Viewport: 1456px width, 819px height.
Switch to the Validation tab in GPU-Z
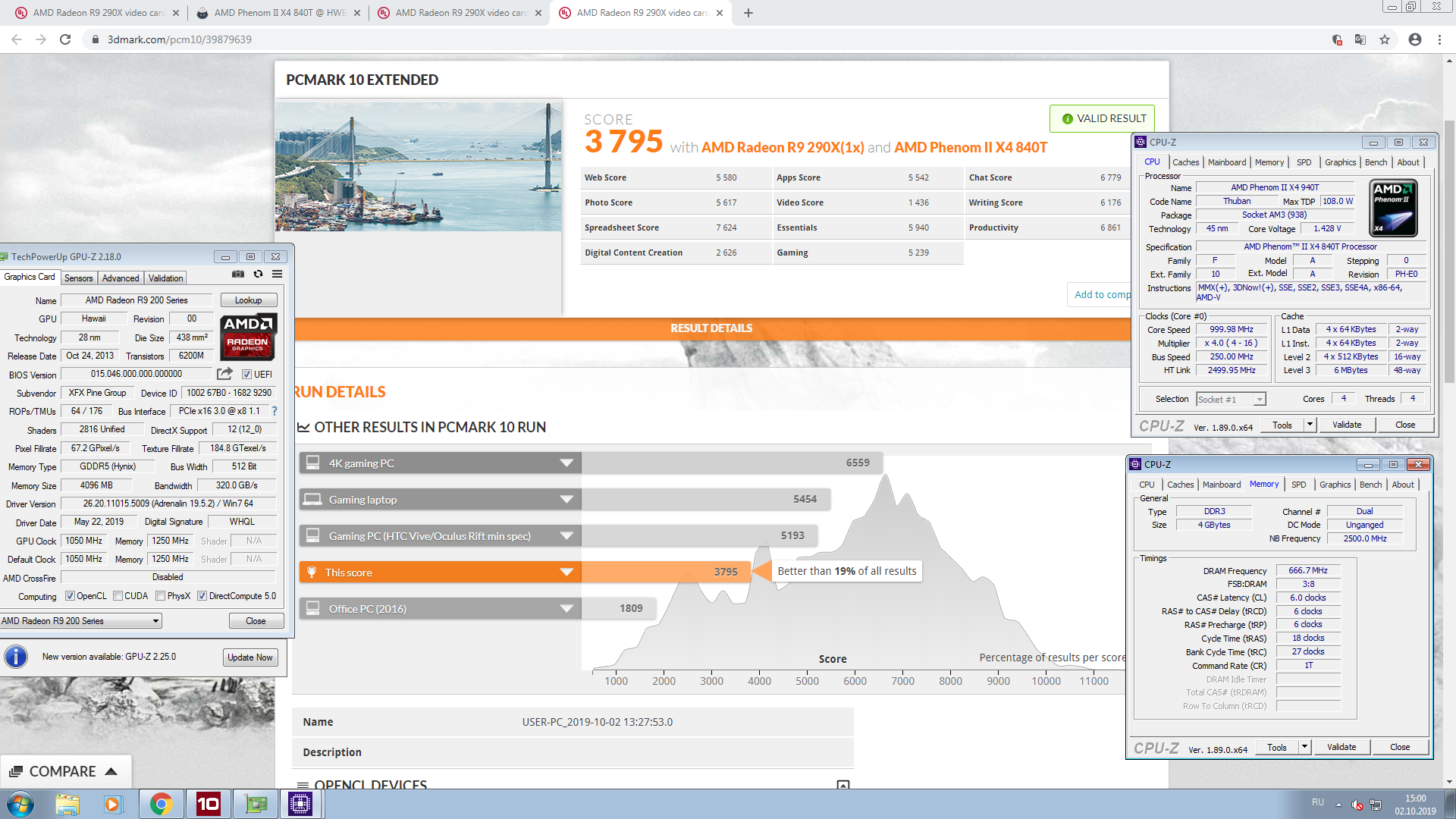point(165,278)
